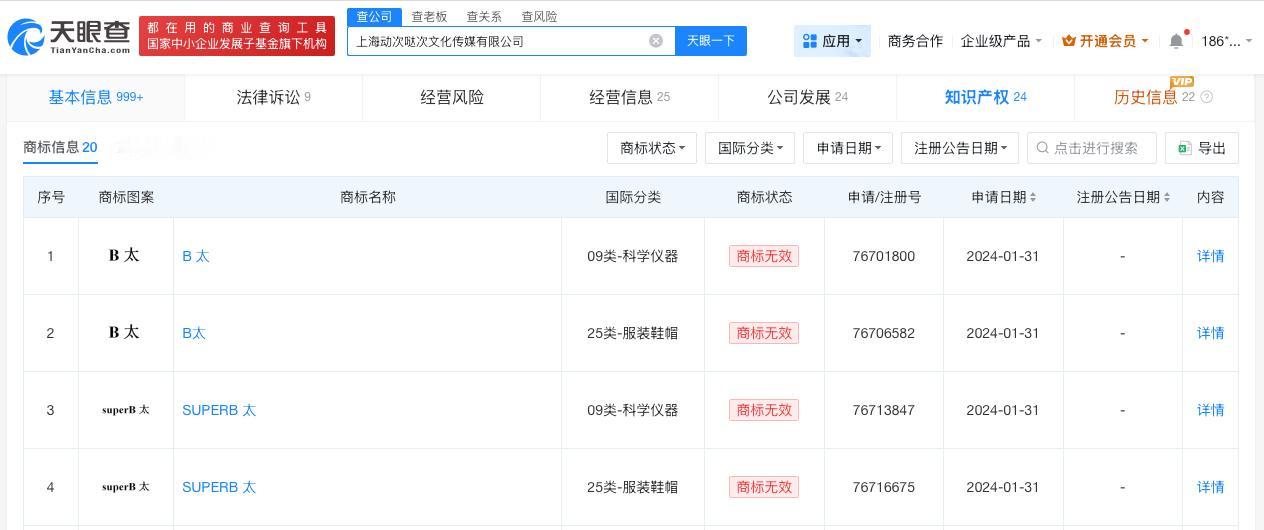This screenshot has width=1264, height=530.
Task: Open the 经营信息 tab
Action: 630,97
